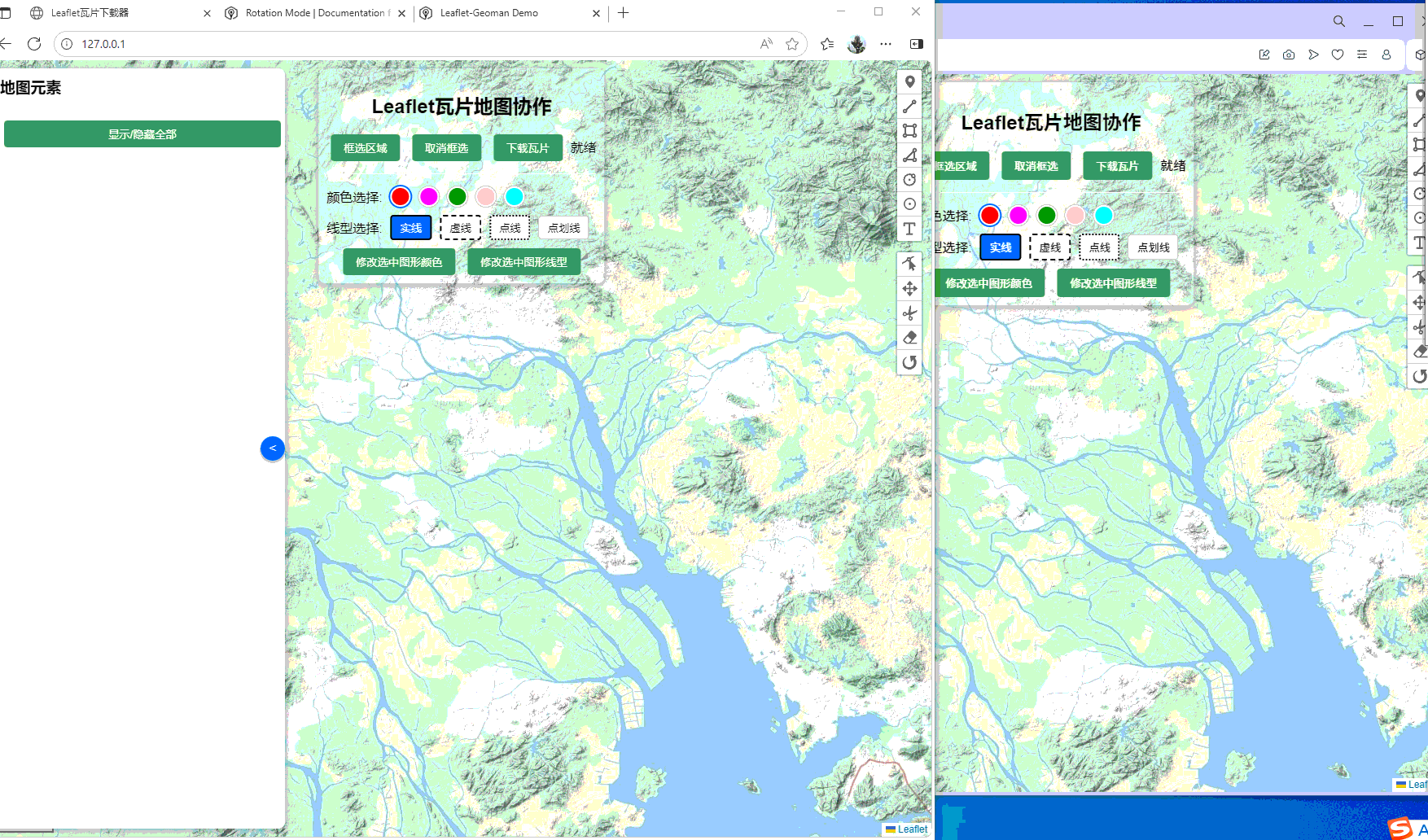
Task: Click 取消框选 button in right window
Action: pyautogui.click(x=1036, y=166)
